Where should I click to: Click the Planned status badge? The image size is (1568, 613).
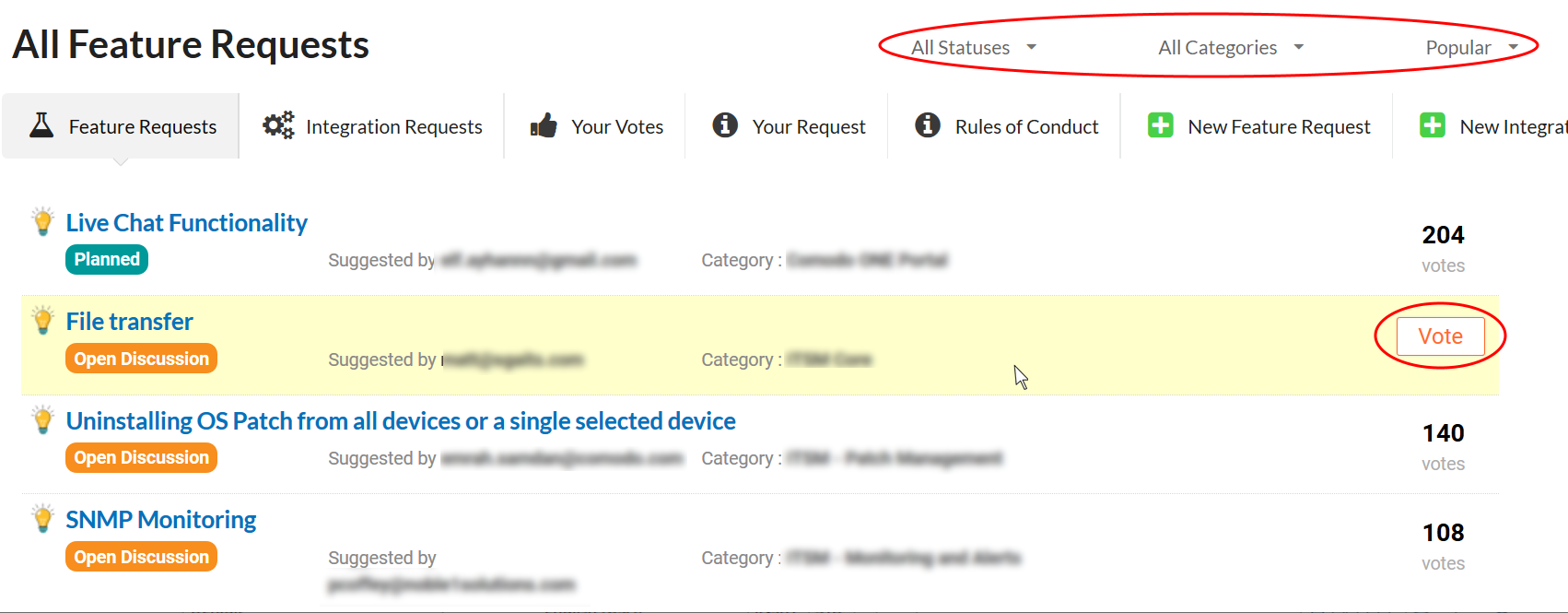coord(107,260)
